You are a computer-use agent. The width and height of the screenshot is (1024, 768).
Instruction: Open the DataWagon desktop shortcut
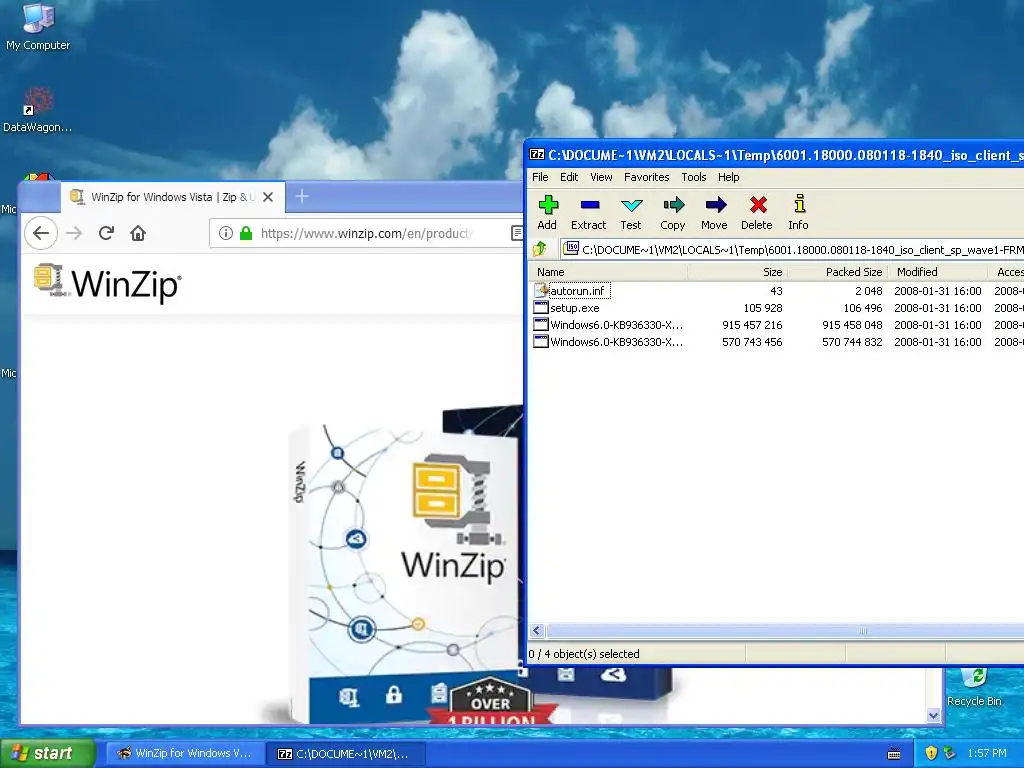click(x=37, y=110)
